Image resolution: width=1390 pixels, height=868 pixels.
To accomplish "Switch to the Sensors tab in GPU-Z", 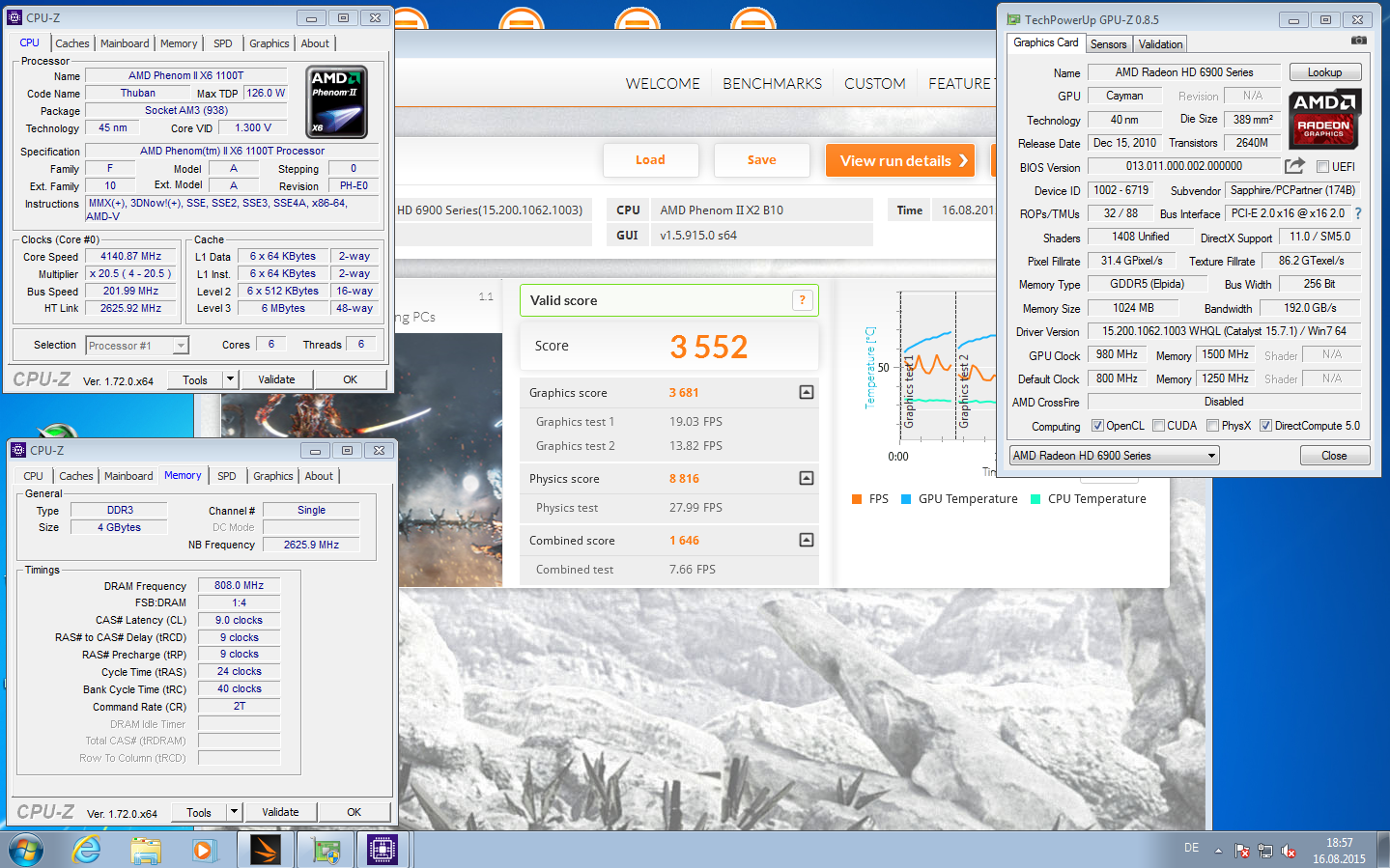I will pos(1109,44).
